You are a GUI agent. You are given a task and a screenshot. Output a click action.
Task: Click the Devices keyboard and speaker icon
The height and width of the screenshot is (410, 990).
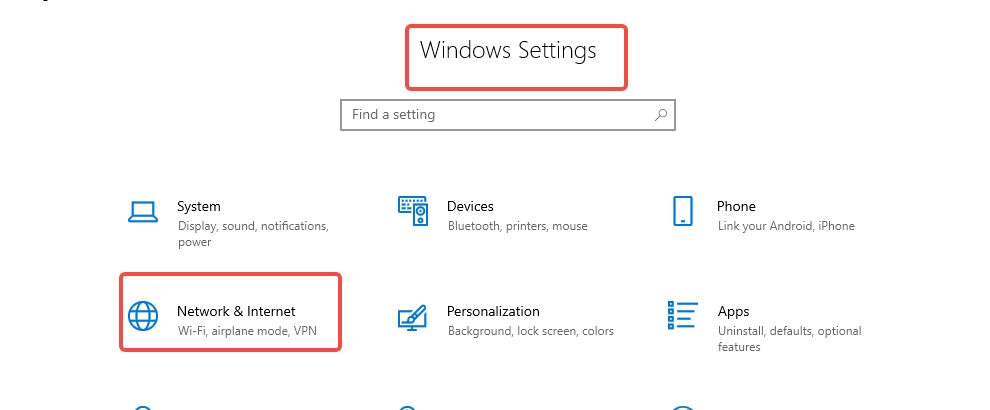[413, 211]
